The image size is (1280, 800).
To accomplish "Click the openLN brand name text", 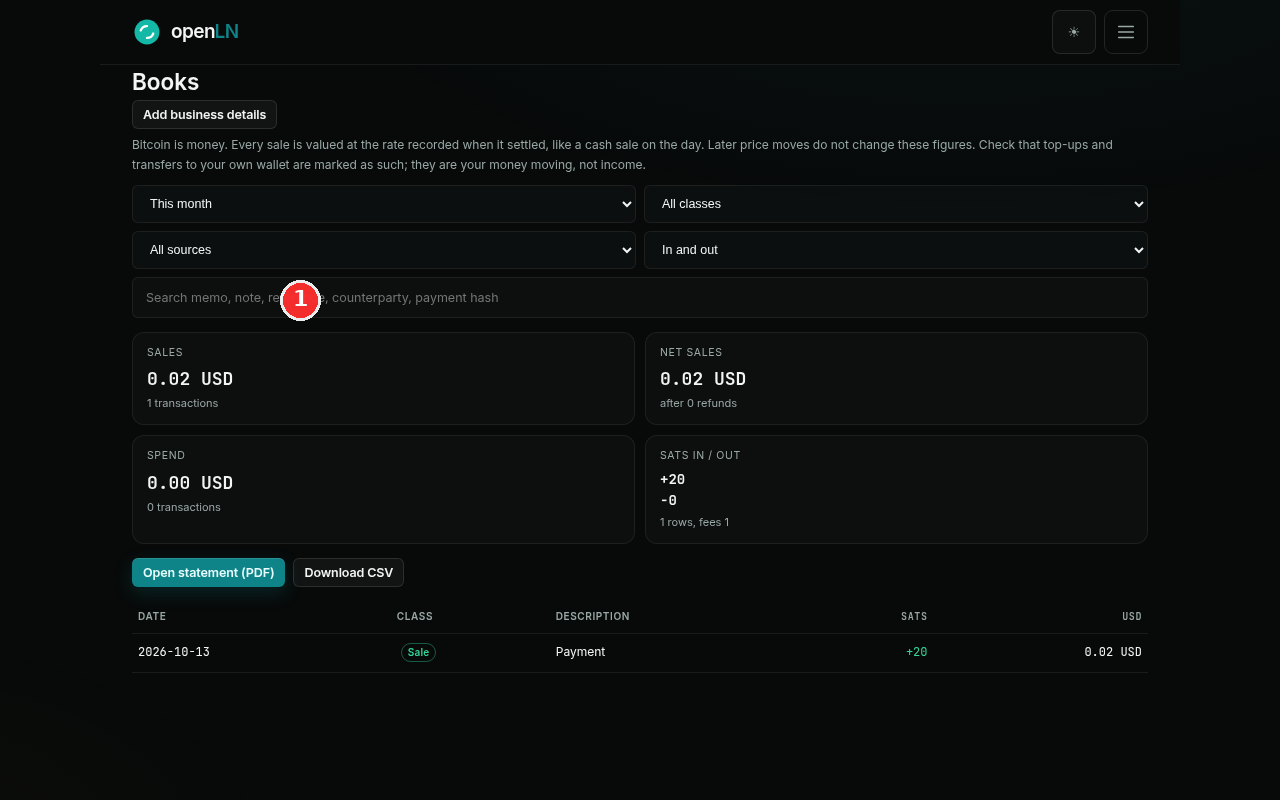I will click(205, 32).
